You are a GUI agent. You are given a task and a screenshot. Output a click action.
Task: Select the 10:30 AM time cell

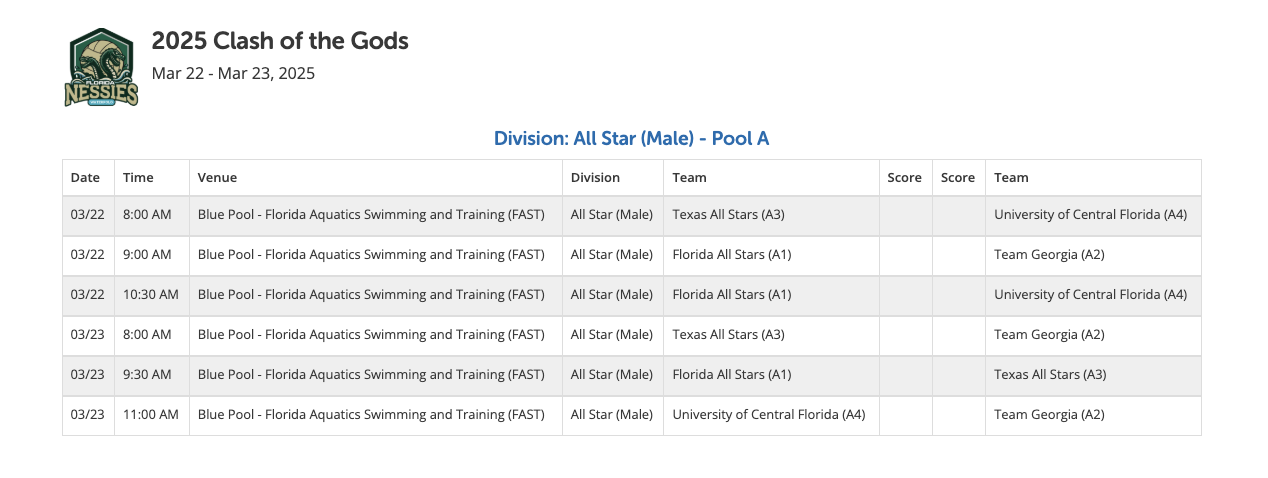click(x=151, y=294)
